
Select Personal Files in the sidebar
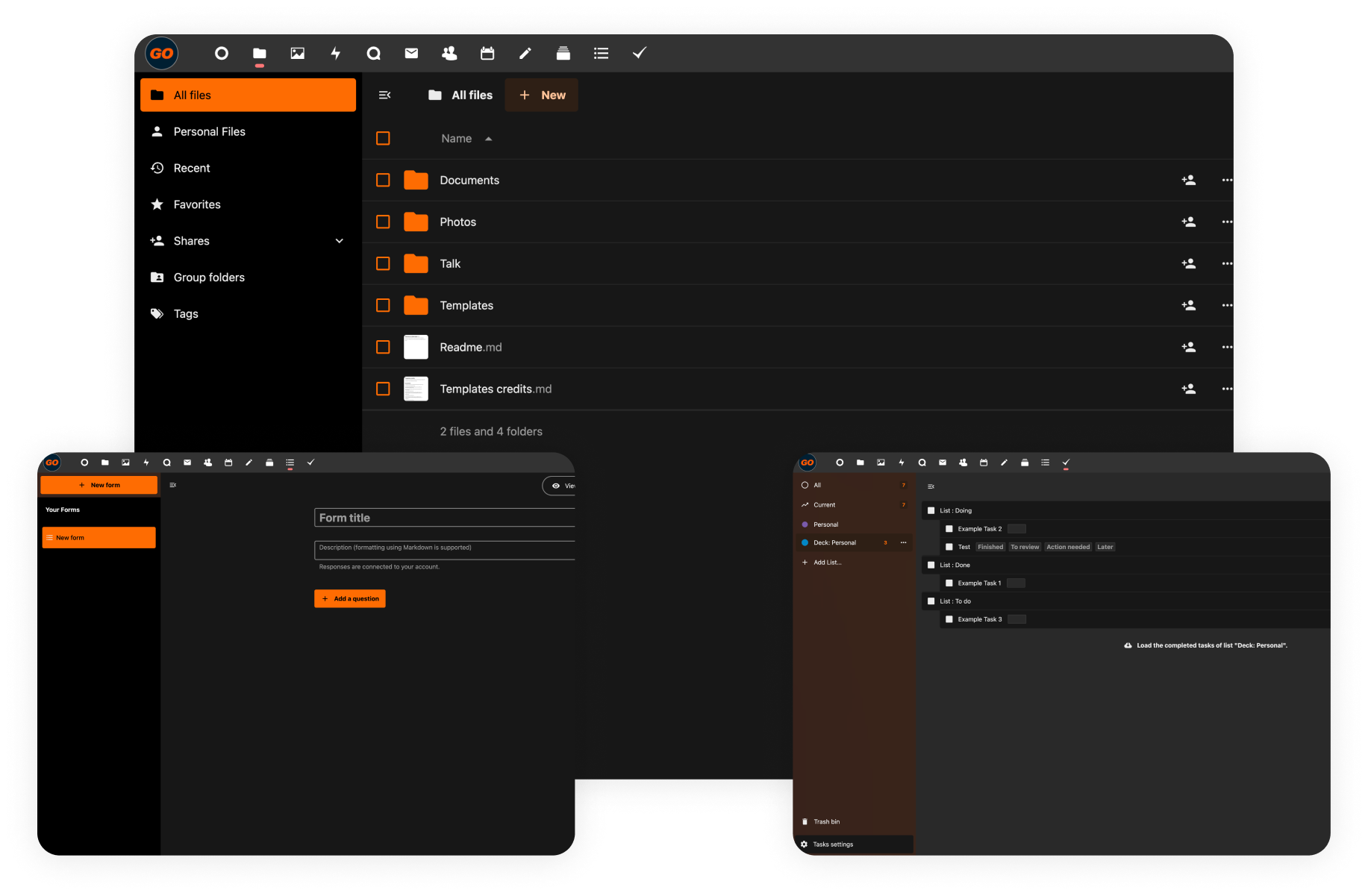pos(209,131)
